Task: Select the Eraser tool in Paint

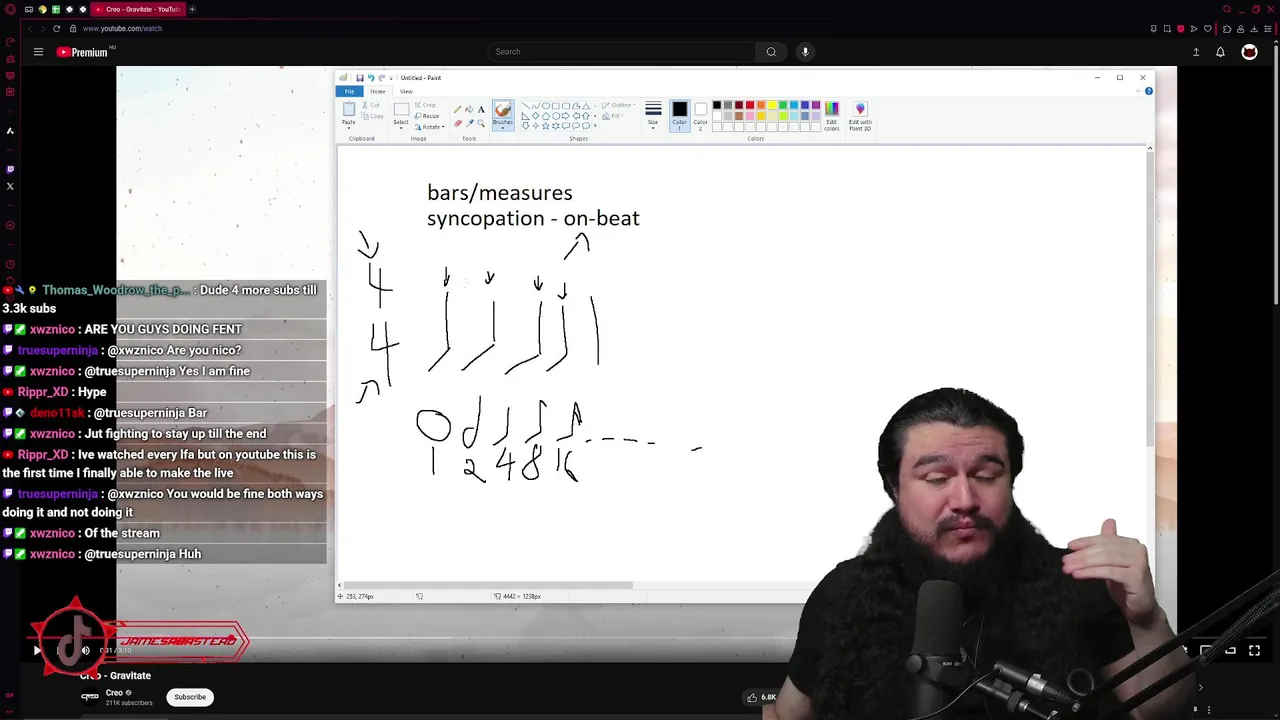Action: tap(458, 123)
